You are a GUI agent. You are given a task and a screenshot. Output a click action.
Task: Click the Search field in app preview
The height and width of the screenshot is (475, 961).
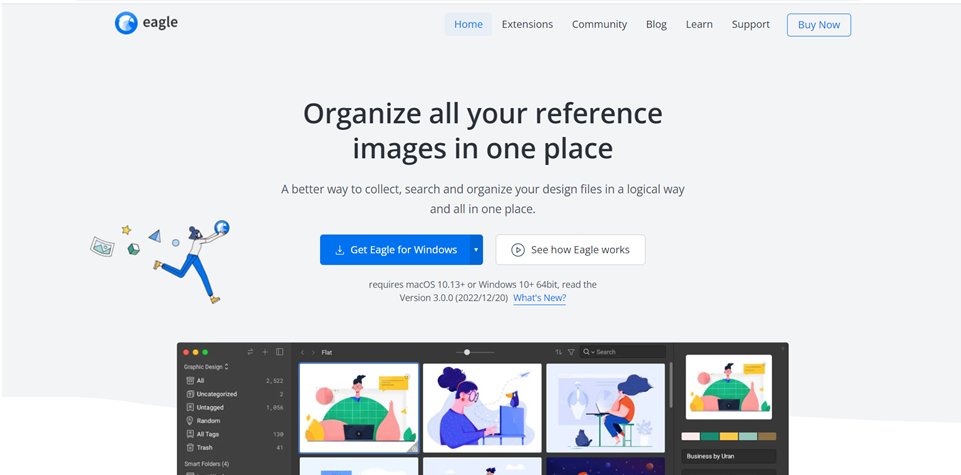pyautogui.click(x=623, y=352)
